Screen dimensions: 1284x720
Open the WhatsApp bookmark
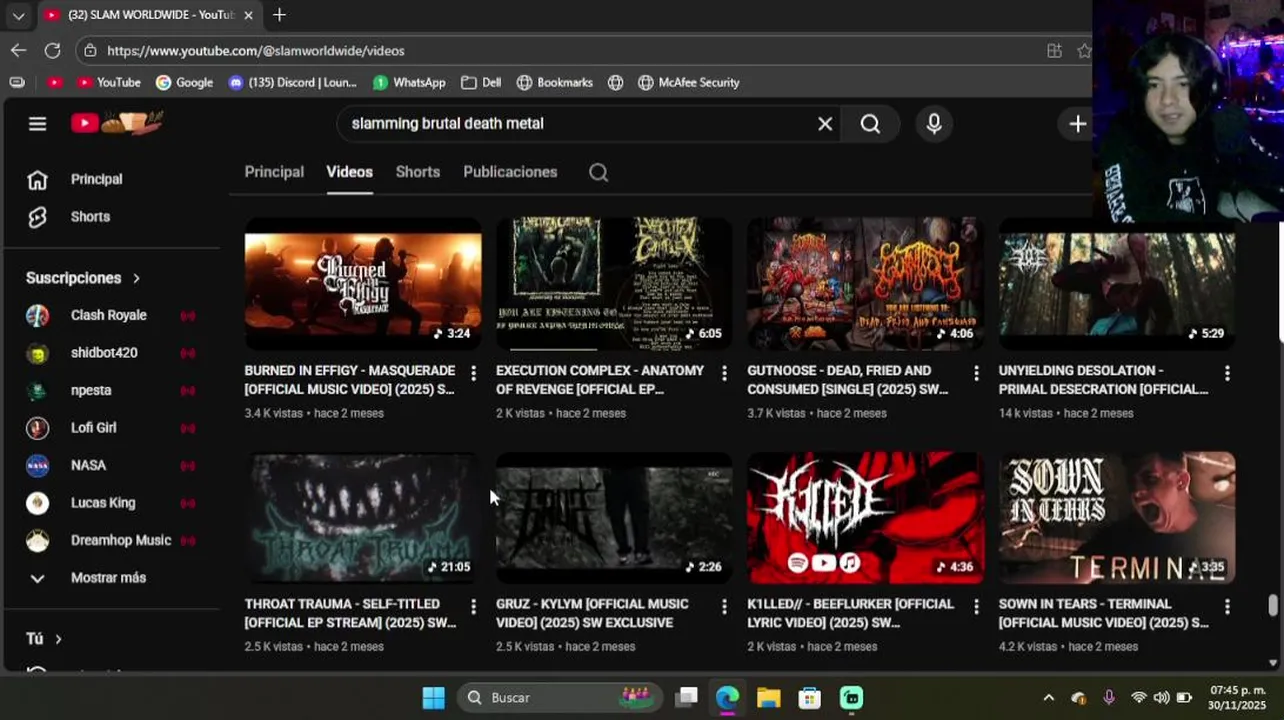[409, 83]
